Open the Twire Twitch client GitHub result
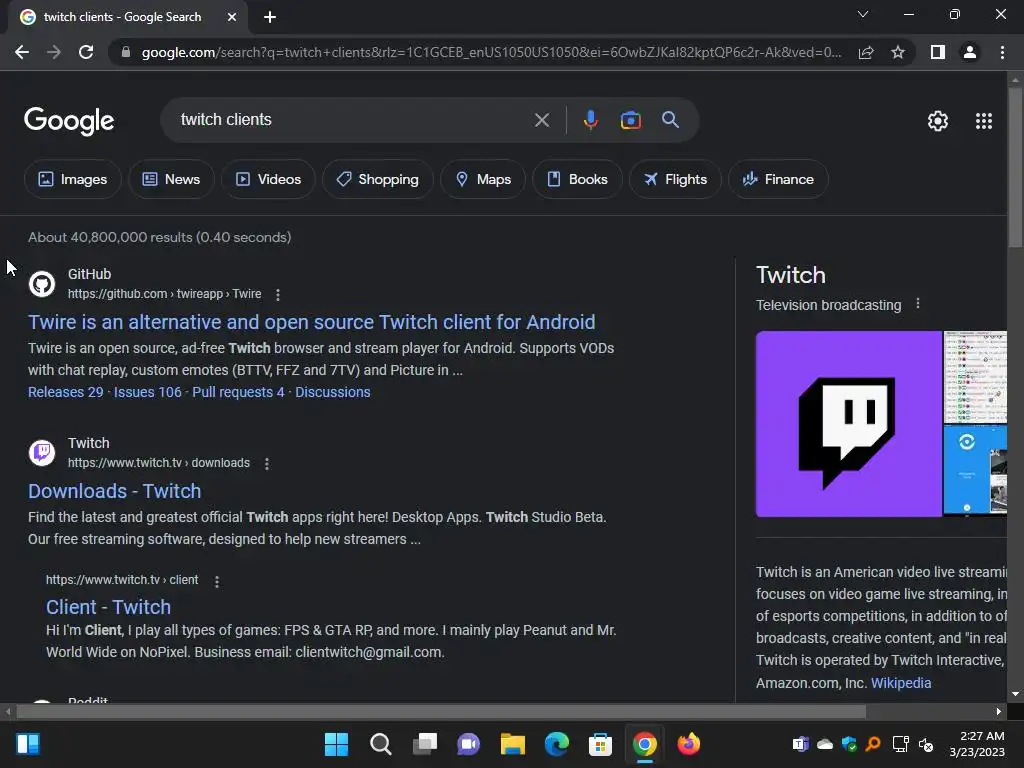The image size is (1024, 768). 312,322
